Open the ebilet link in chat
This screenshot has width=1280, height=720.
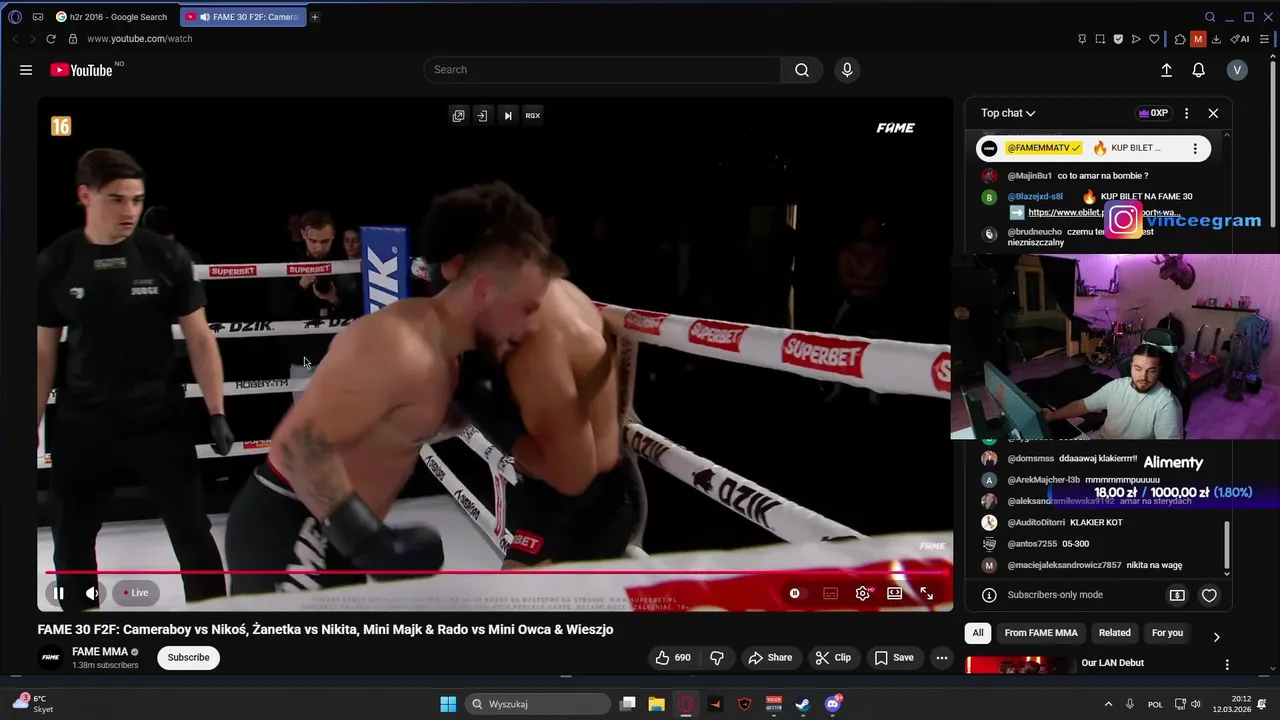[x=1104, y=212]
